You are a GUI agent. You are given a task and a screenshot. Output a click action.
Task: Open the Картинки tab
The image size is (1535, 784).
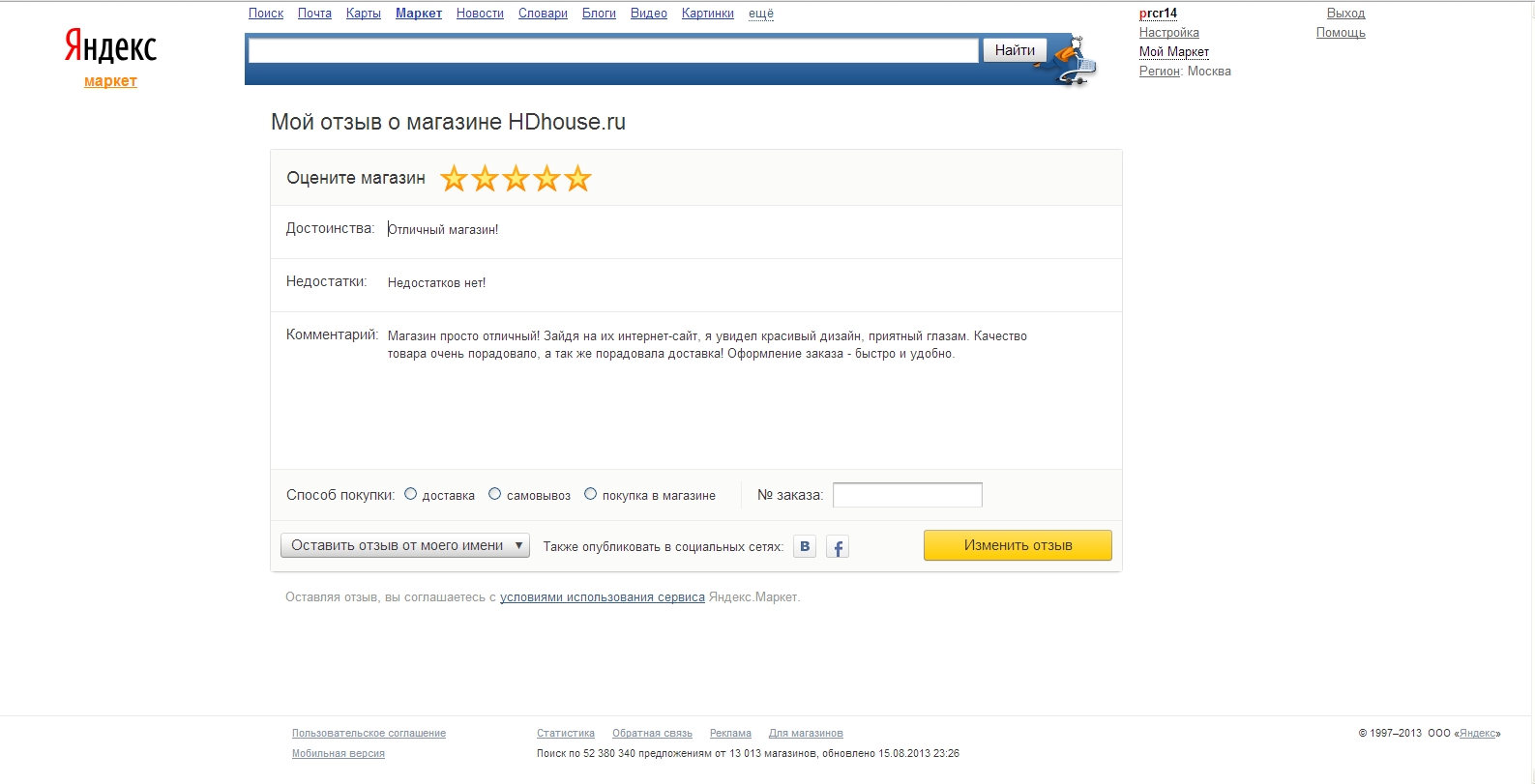[x=708, y=14]
